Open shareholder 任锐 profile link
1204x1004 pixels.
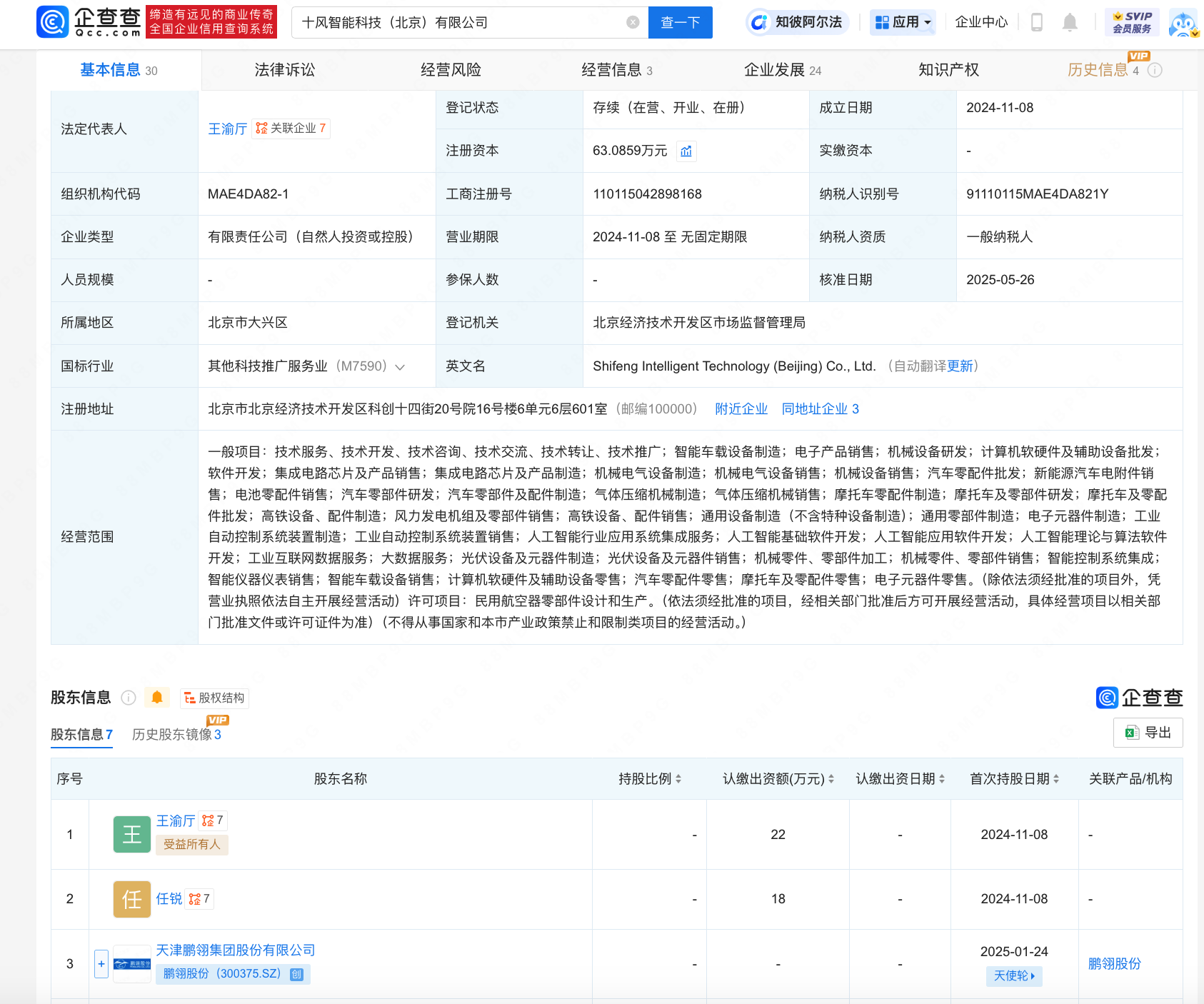click(x=169, y=899)
